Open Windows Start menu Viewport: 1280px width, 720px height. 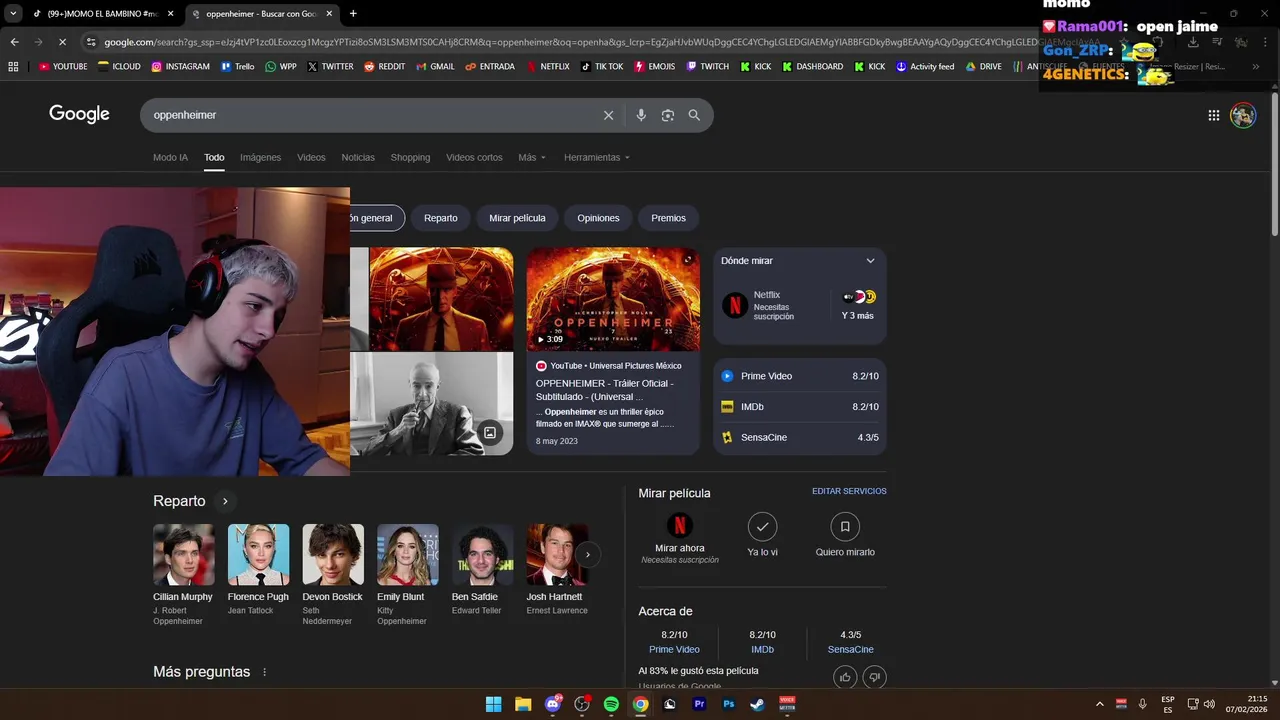(x=494, y=704)
